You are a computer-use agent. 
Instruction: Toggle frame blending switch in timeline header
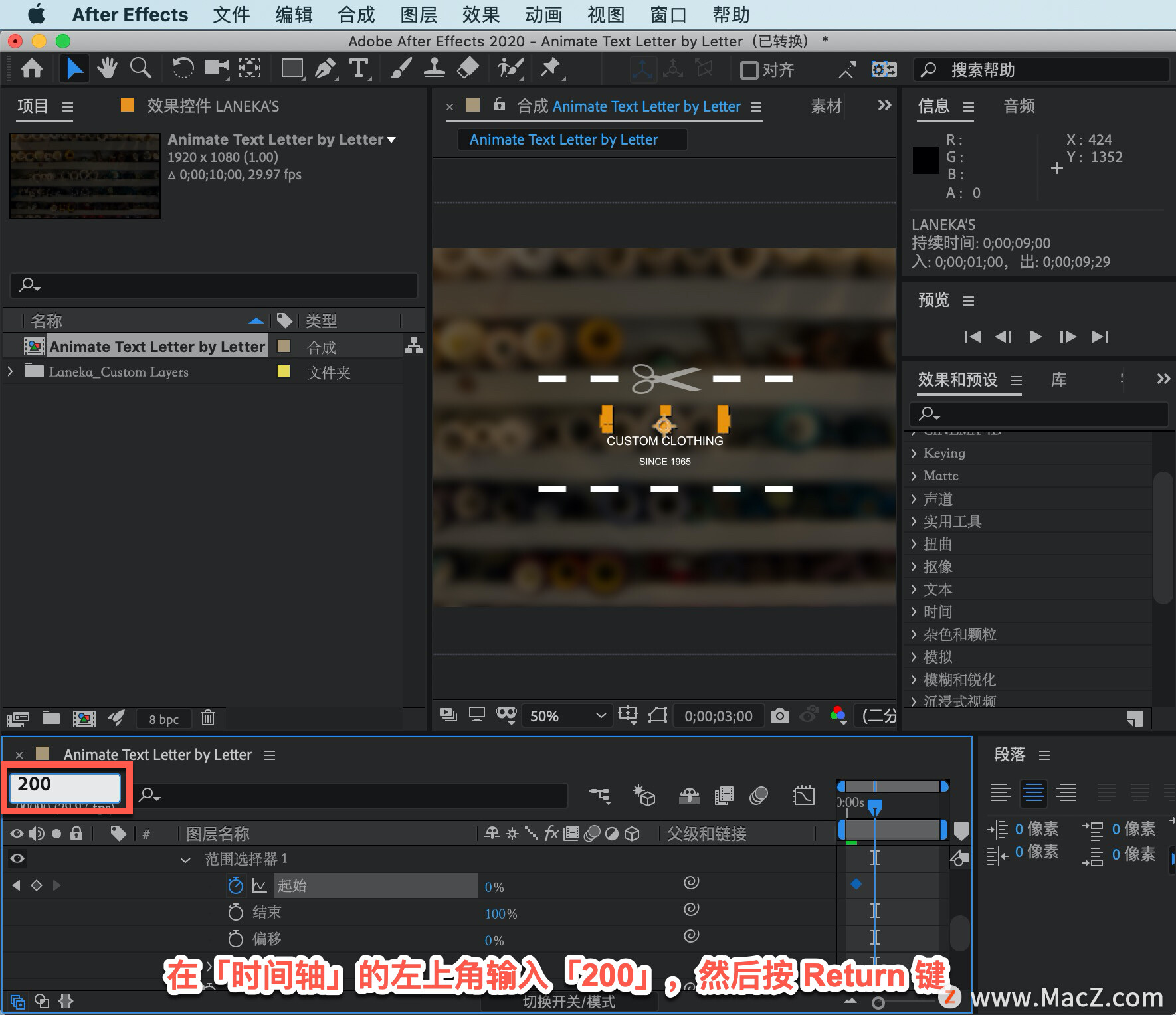pos(724,795)
